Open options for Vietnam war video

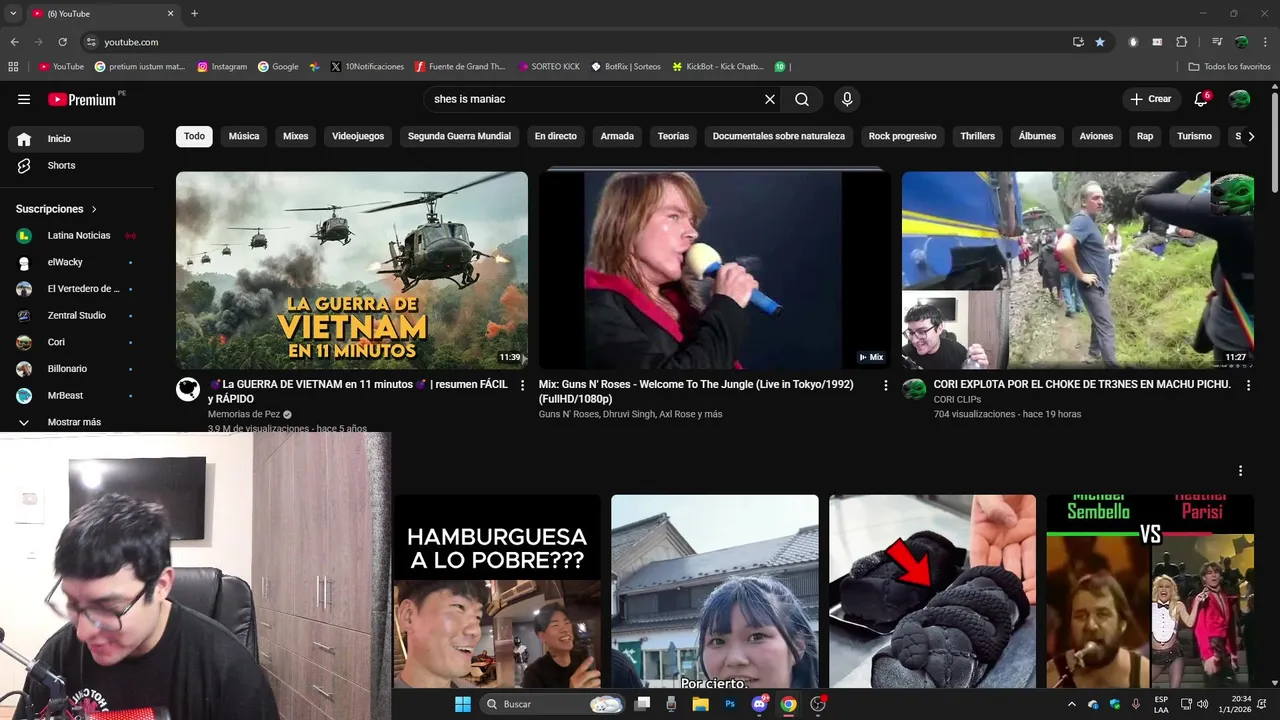pos(522,385)
